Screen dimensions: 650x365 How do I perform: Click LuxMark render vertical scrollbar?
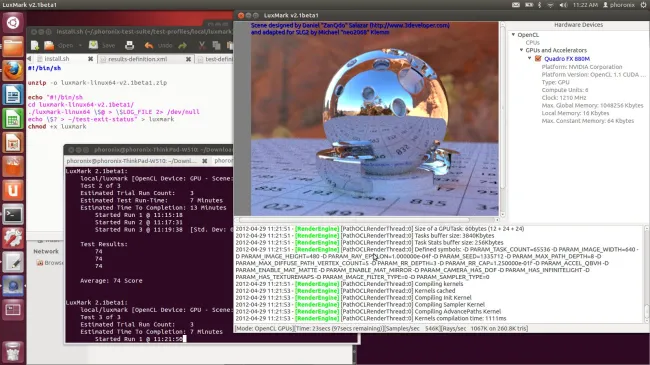tap(502, 119)
